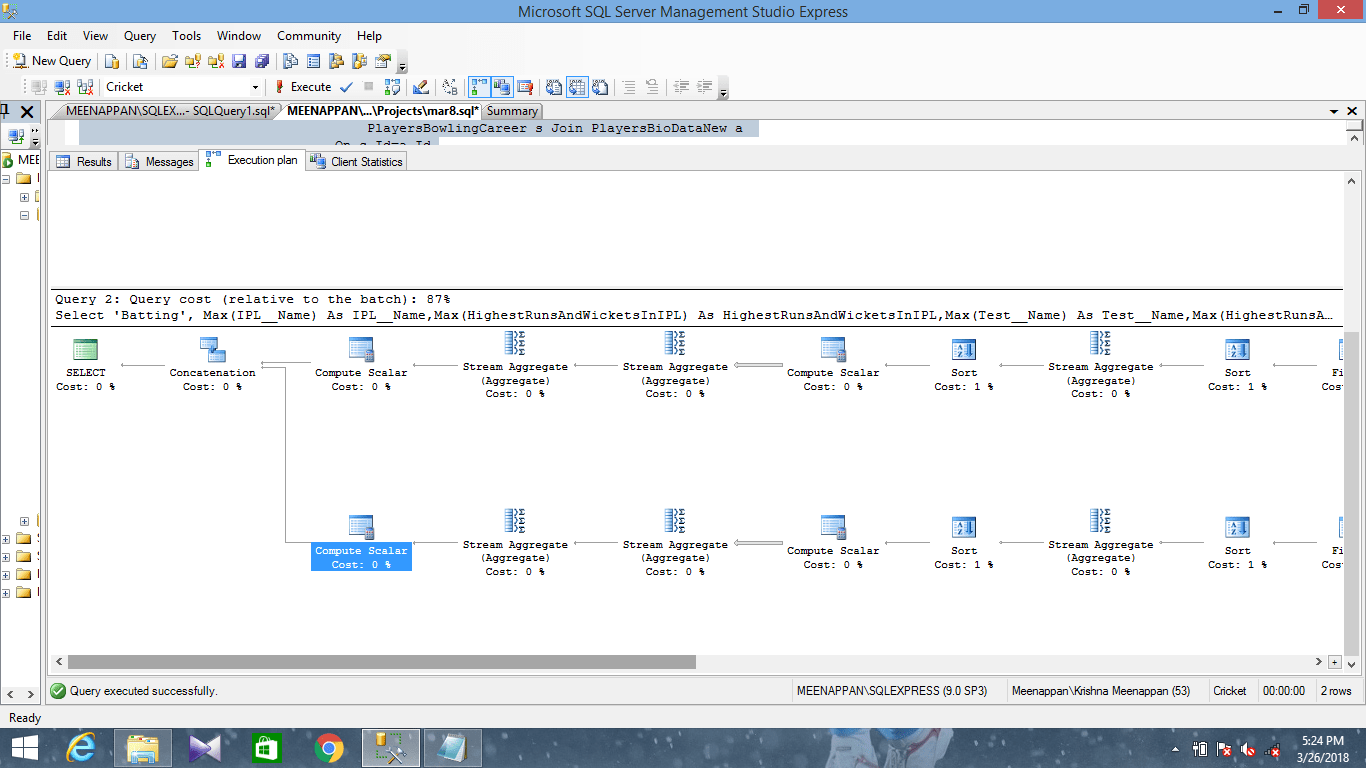Open the Properties Window icon
This screenshot has height=768, width=1366.
coord(383,61)
